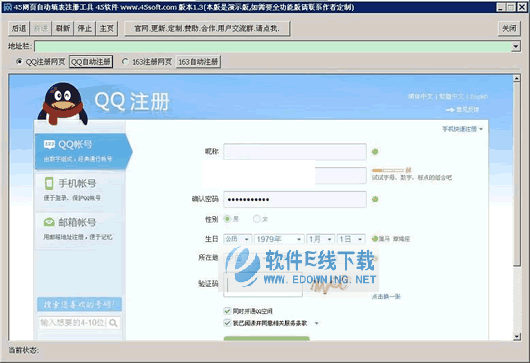This screenshot has height=363, width=530.
Task: Expand the address bar dropdown arrow
Action: 515,46
